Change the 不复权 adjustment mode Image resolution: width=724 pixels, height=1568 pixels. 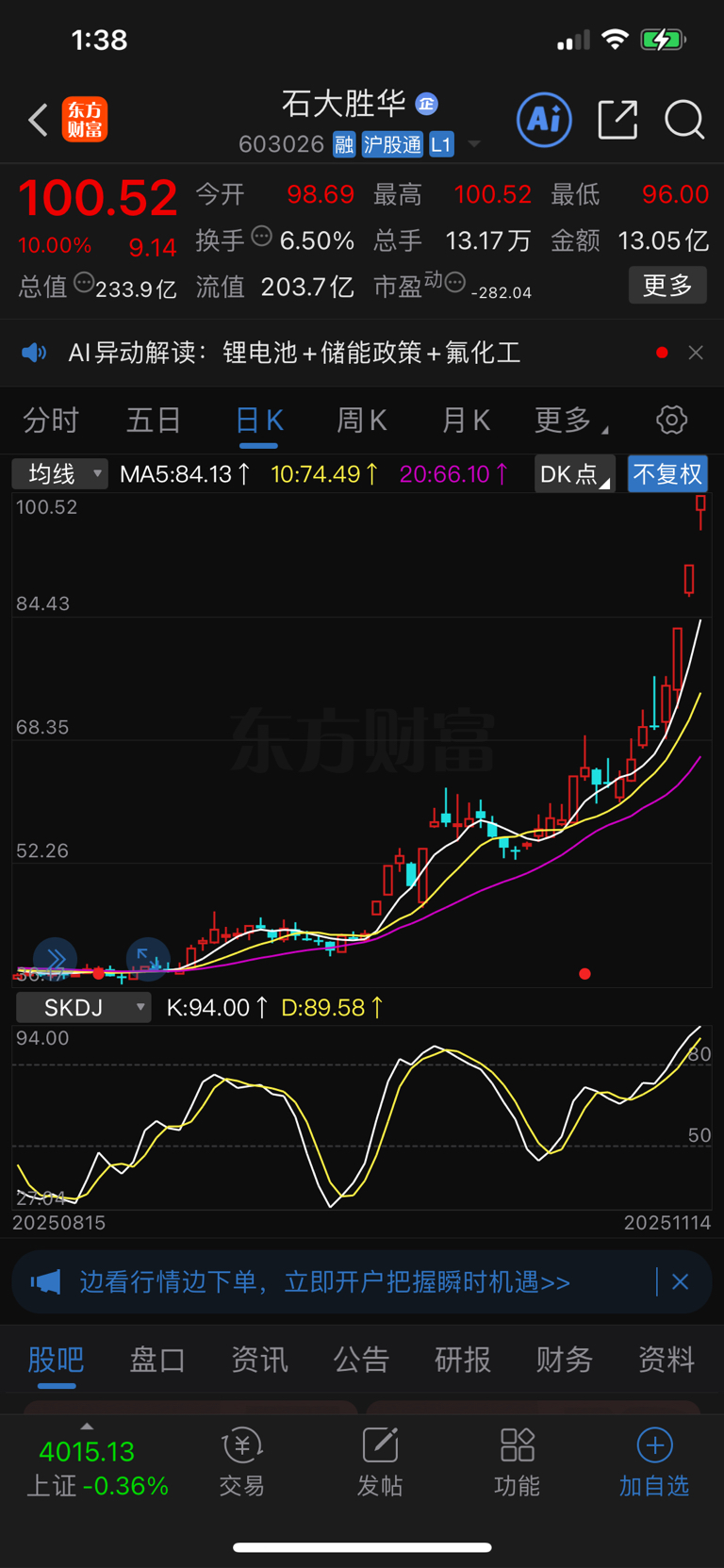pyautogui.click(x=667, y=473)
